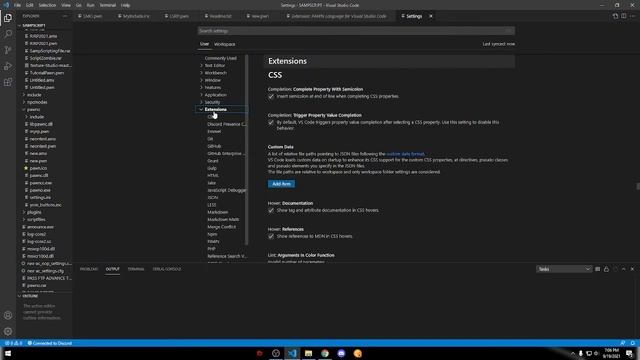
Task: Click the Explorer panel more actions ellipsis
Action: [x=65, y=16]
